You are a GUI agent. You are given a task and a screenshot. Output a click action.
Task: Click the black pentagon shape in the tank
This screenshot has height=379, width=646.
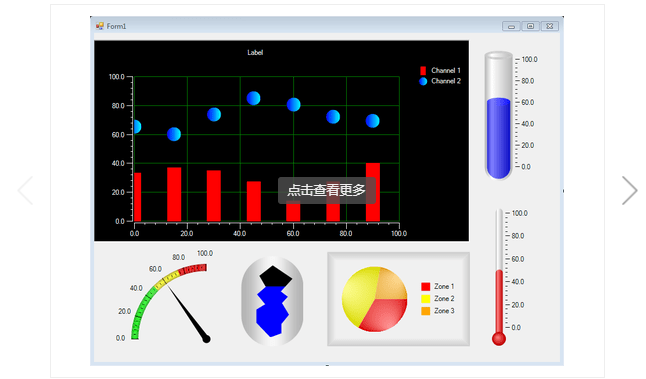276,277
